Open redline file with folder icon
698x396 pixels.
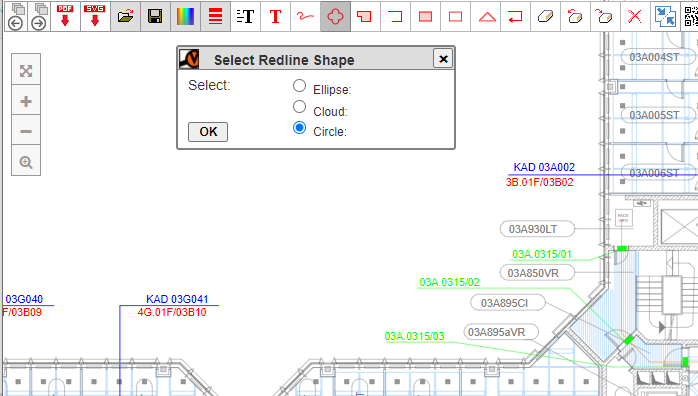tap(126, 16)
